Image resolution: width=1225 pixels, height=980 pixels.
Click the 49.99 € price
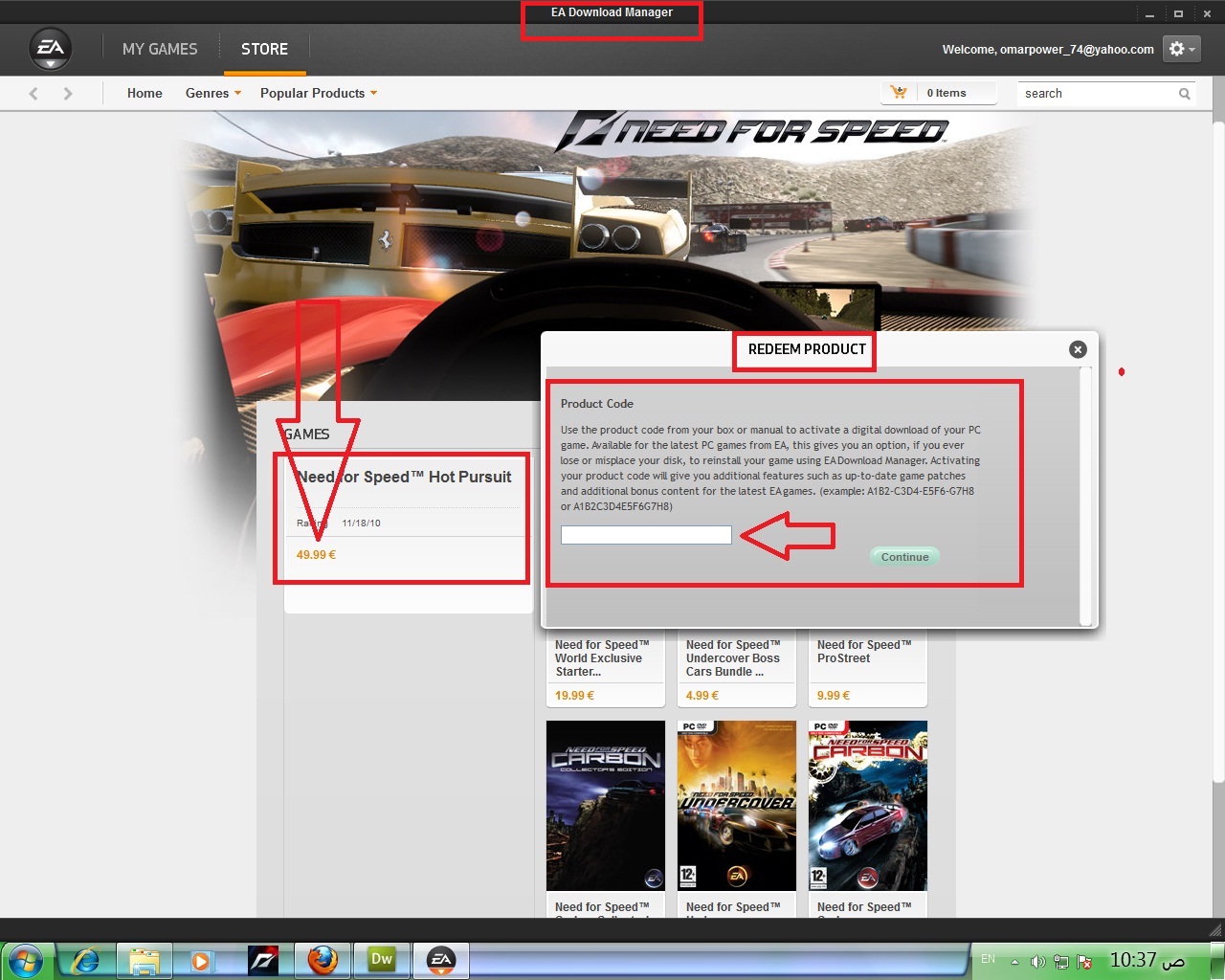pyautogui.click(x=316, y=555)
